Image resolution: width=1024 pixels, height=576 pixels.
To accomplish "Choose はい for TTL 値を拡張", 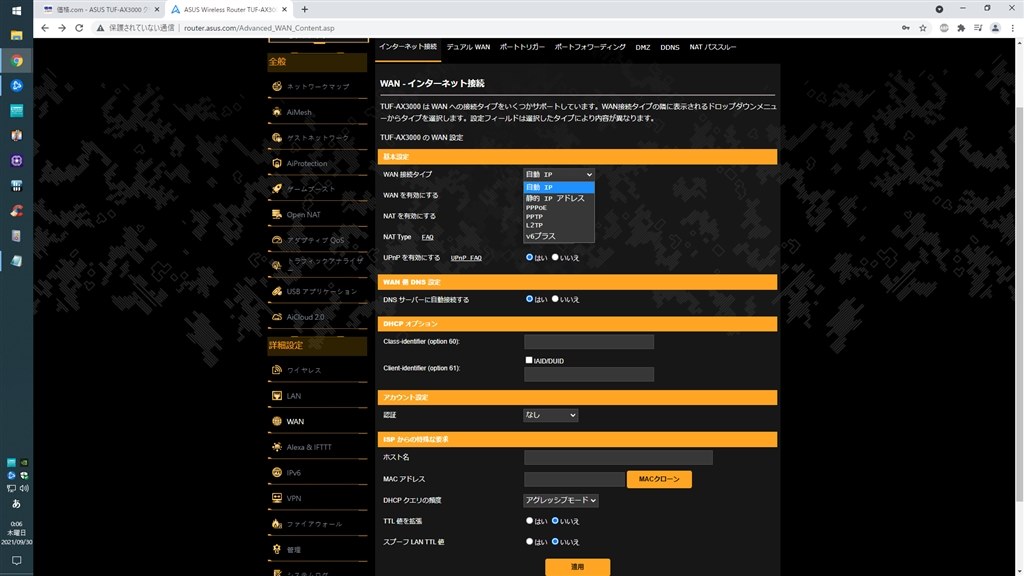I will 530,520.
